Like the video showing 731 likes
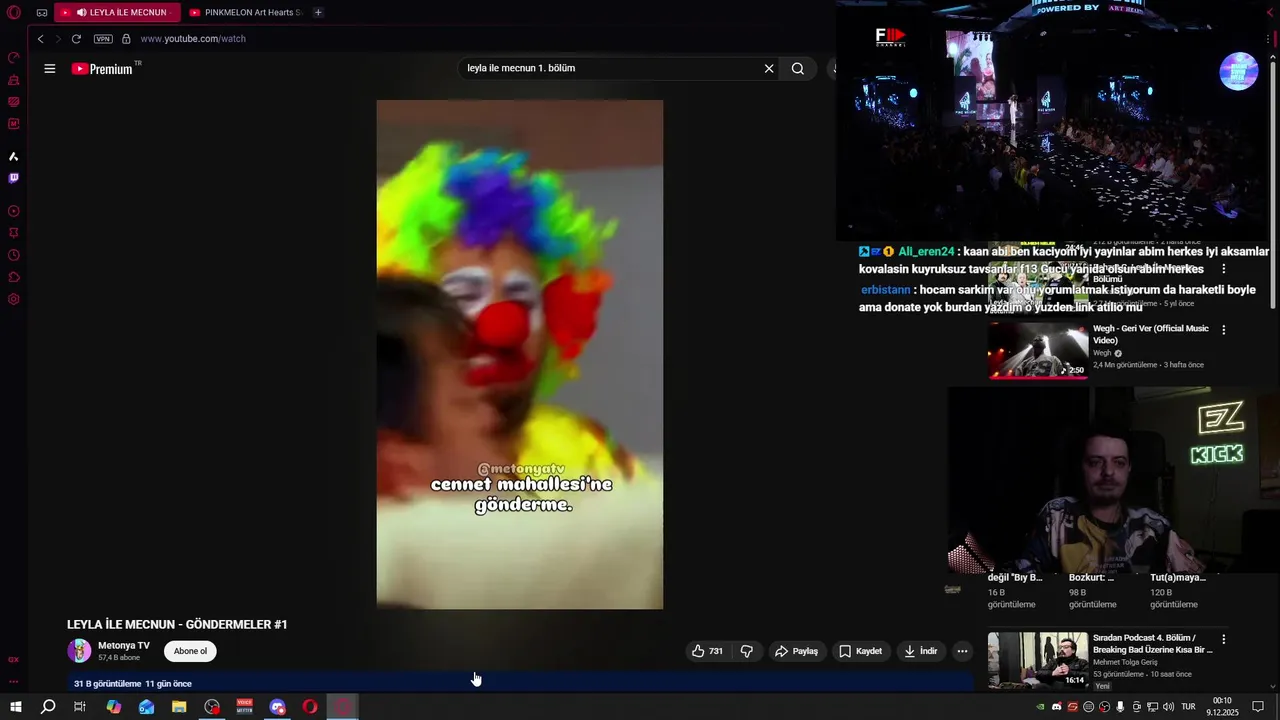 pos(707,651)
